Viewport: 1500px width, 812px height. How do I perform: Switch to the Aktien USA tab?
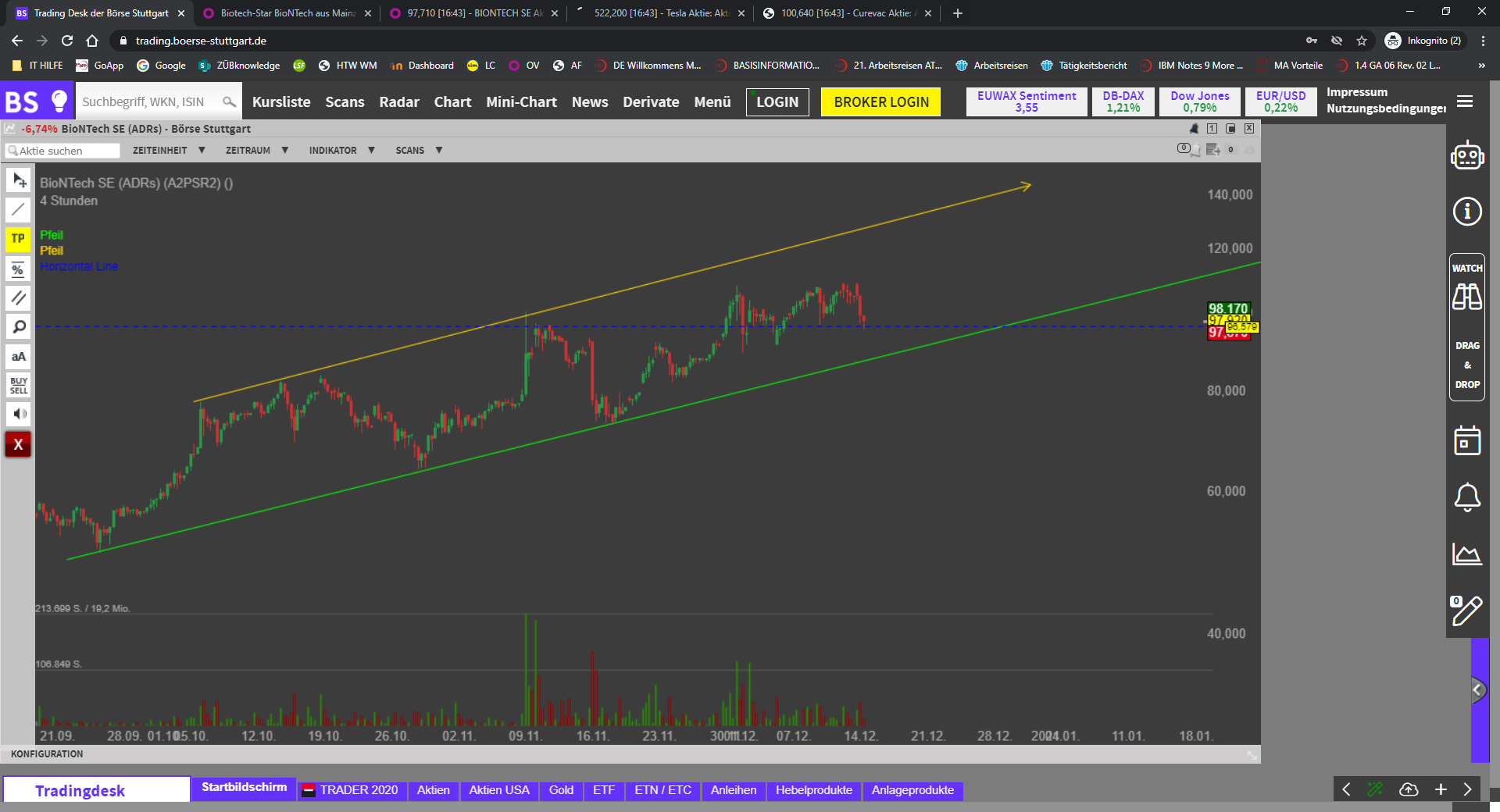[499, 790]
